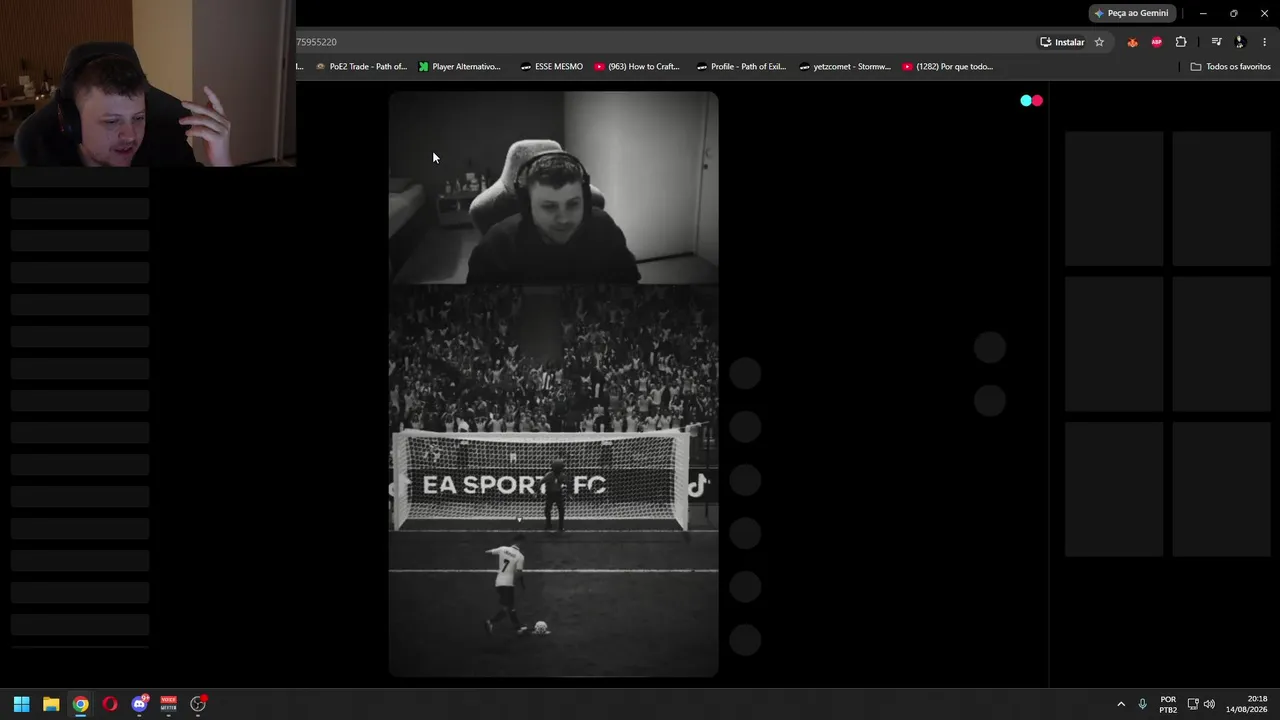
Task: Open the ABP ad blocker extension
Action: pos(1157,42)
